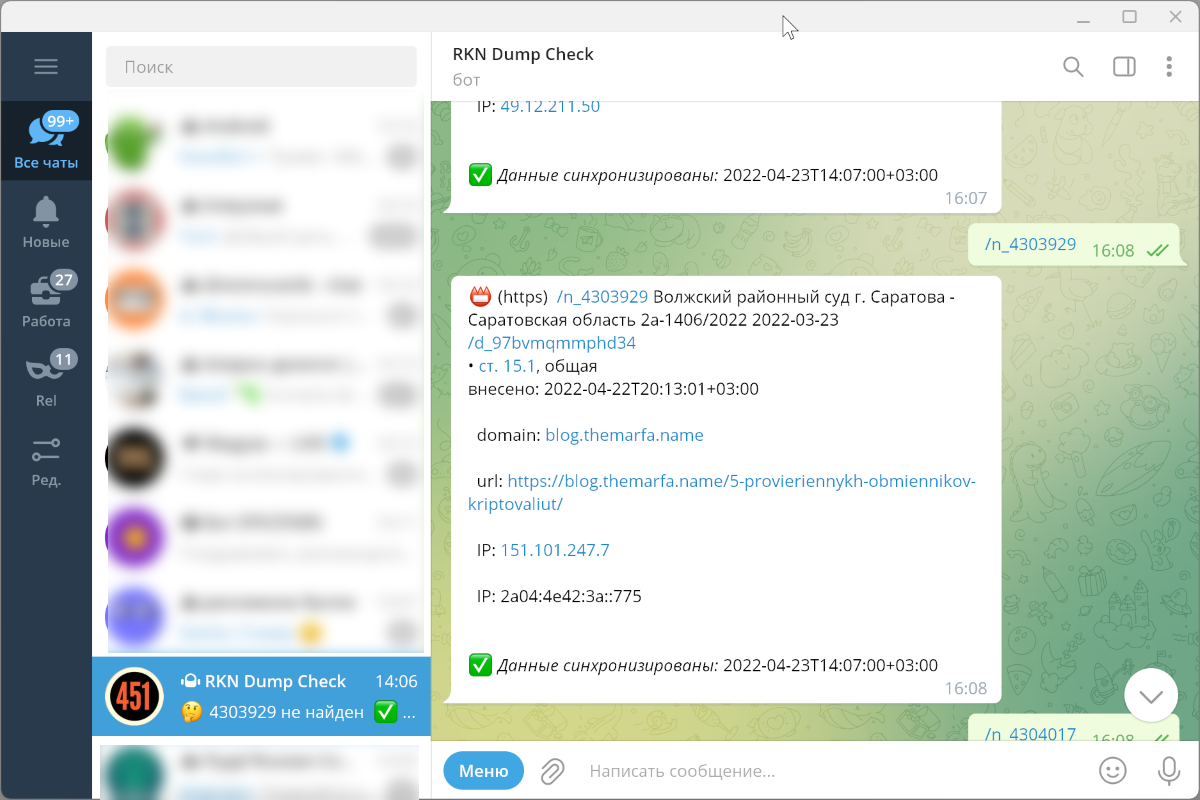Click the внесено 2022-04-22T20:13:01 line
Screen dimensions: 1200x800
(614, 389)
